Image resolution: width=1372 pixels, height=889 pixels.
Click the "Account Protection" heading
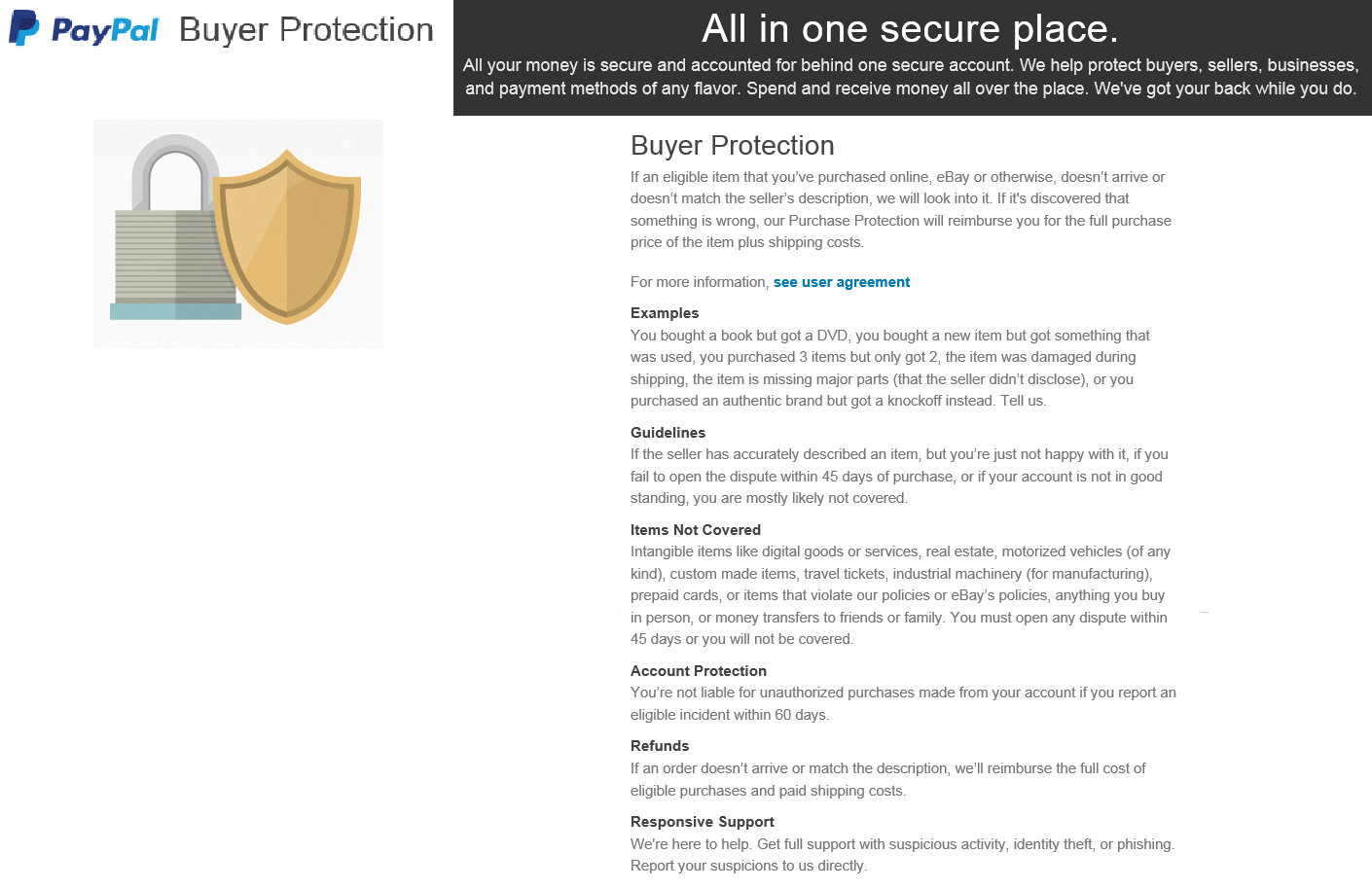698,671
